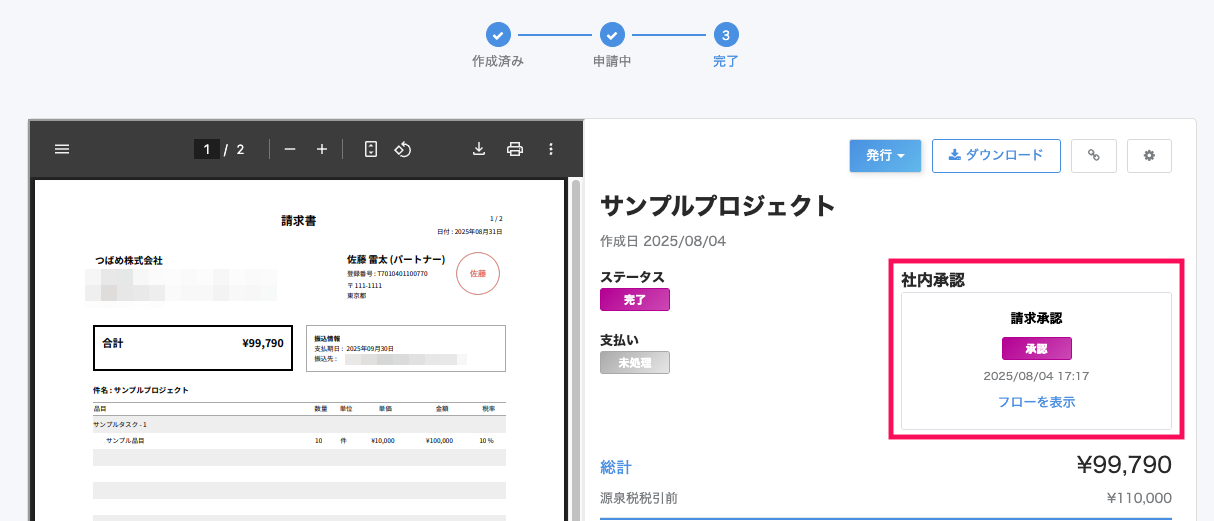Screen dimensions: 1214x521
Task: Click the link icon button
Action: [1094, 155]
